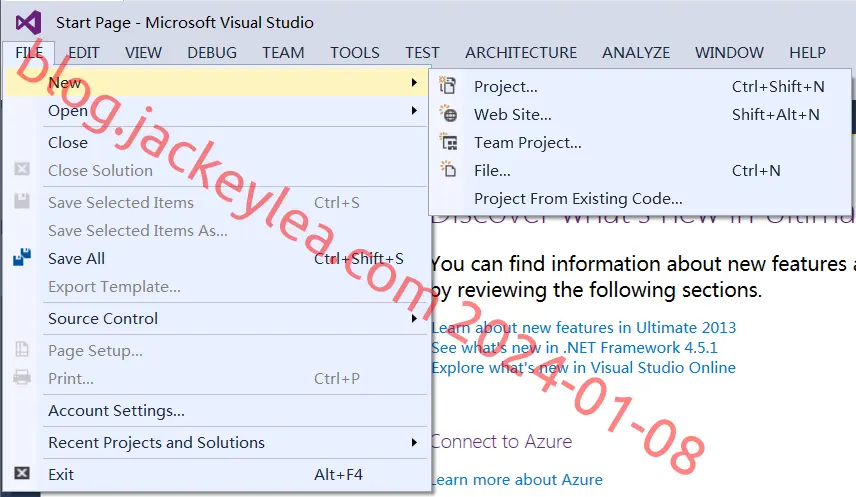856x497 pixels.
Task: Click the Close Solution icon
Action: 22,169
